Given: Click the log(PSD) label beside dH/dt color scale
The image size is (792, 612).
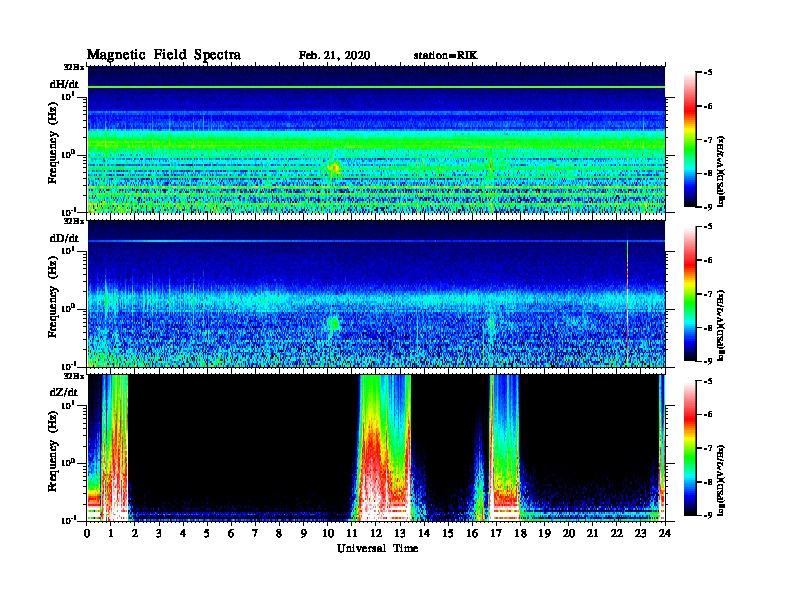Looking at the screenshot, I should pyautogui.click(x=721, y=171).
